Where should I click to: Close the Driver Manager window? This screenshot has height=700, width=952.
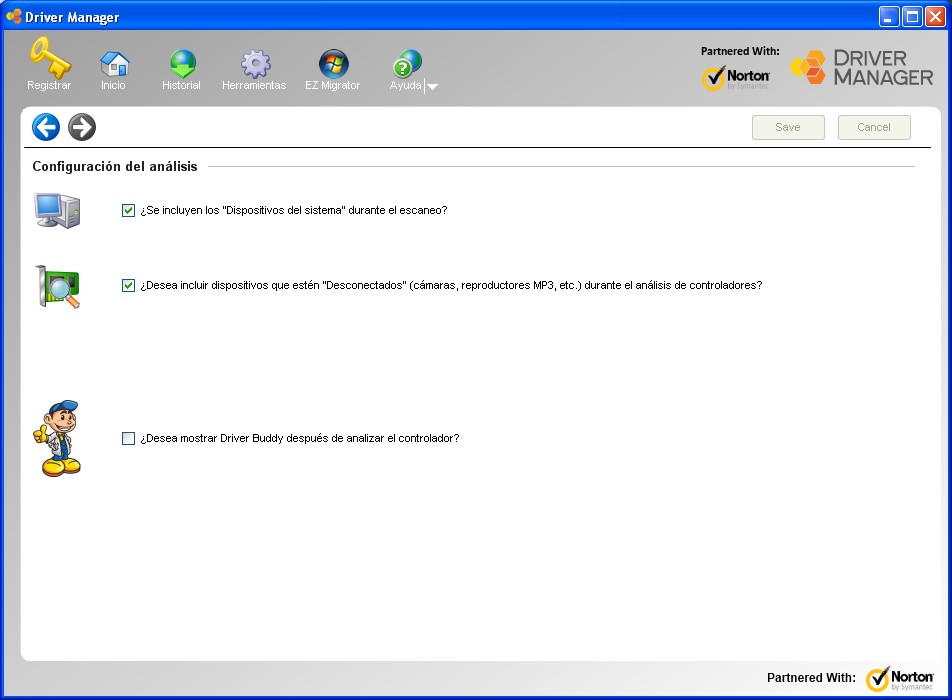(935, 16)
